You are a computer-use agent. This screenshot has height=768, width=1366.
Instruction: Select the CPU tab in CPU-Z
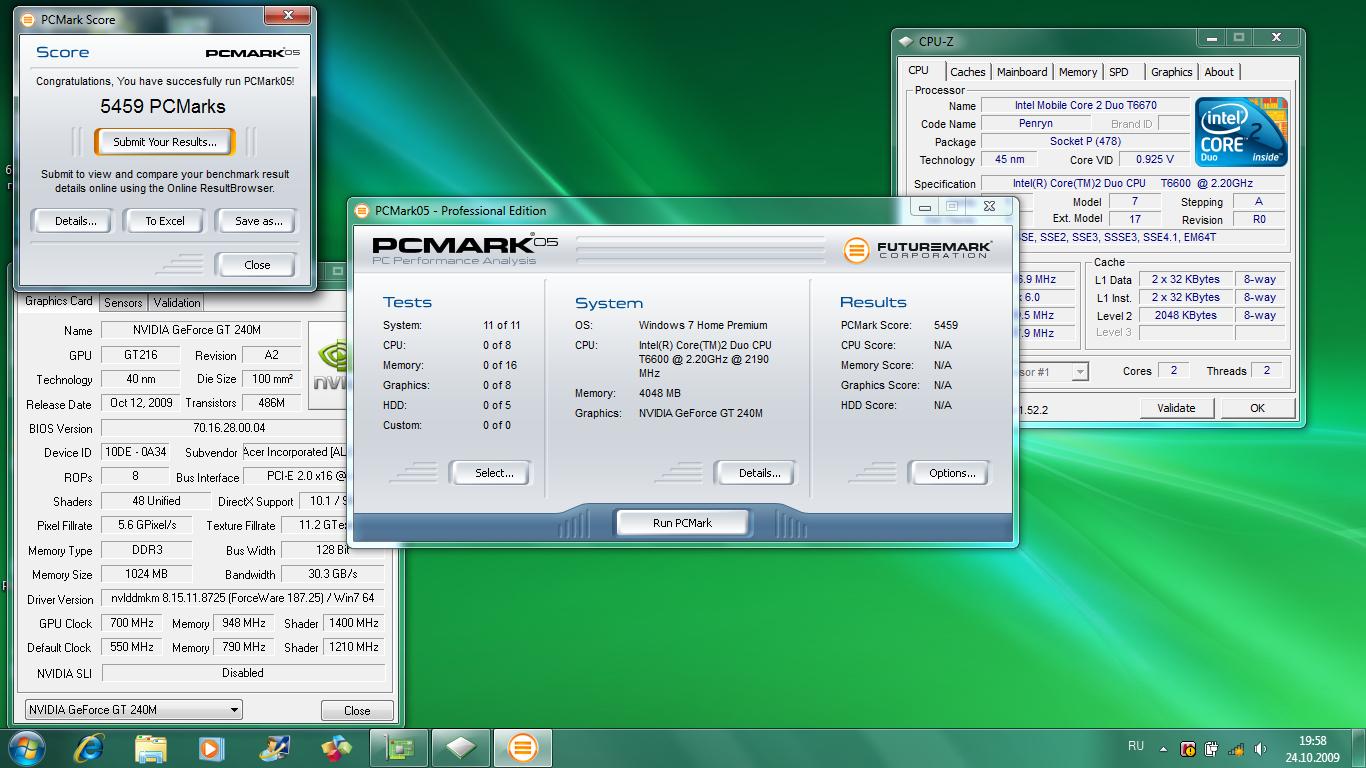pos(918,70)
